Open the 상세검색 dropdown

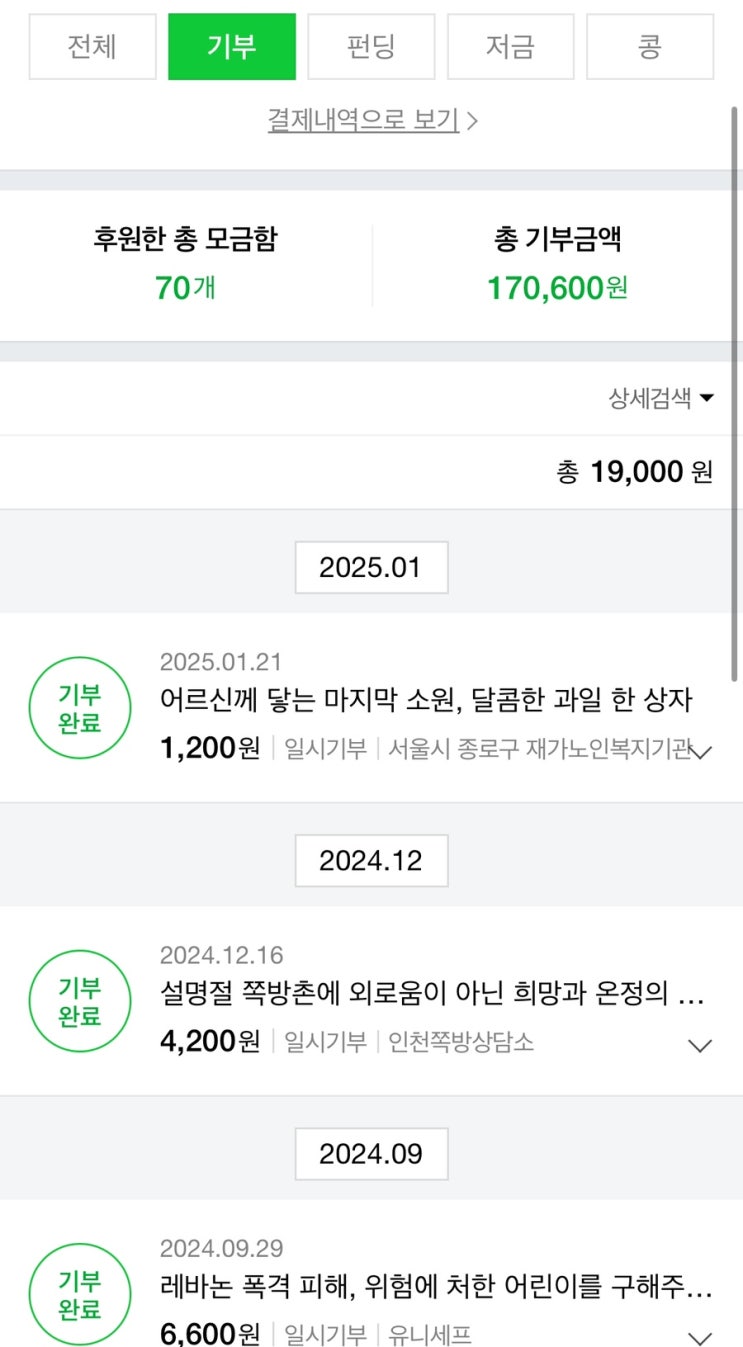661,398
